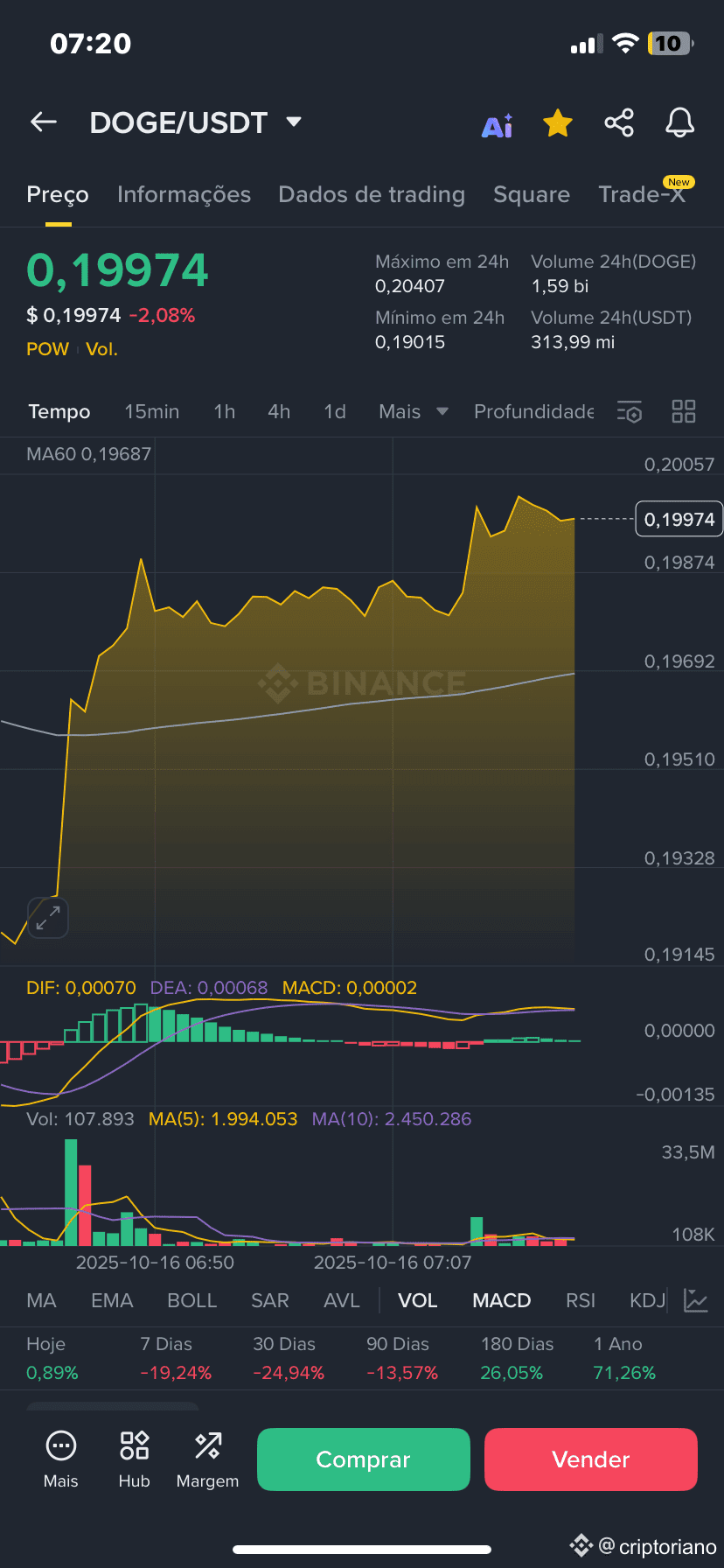The height and width of the screenshot is (1568, 724).
Task: Open the chart layout grid icon
Action: coord(684,411)
